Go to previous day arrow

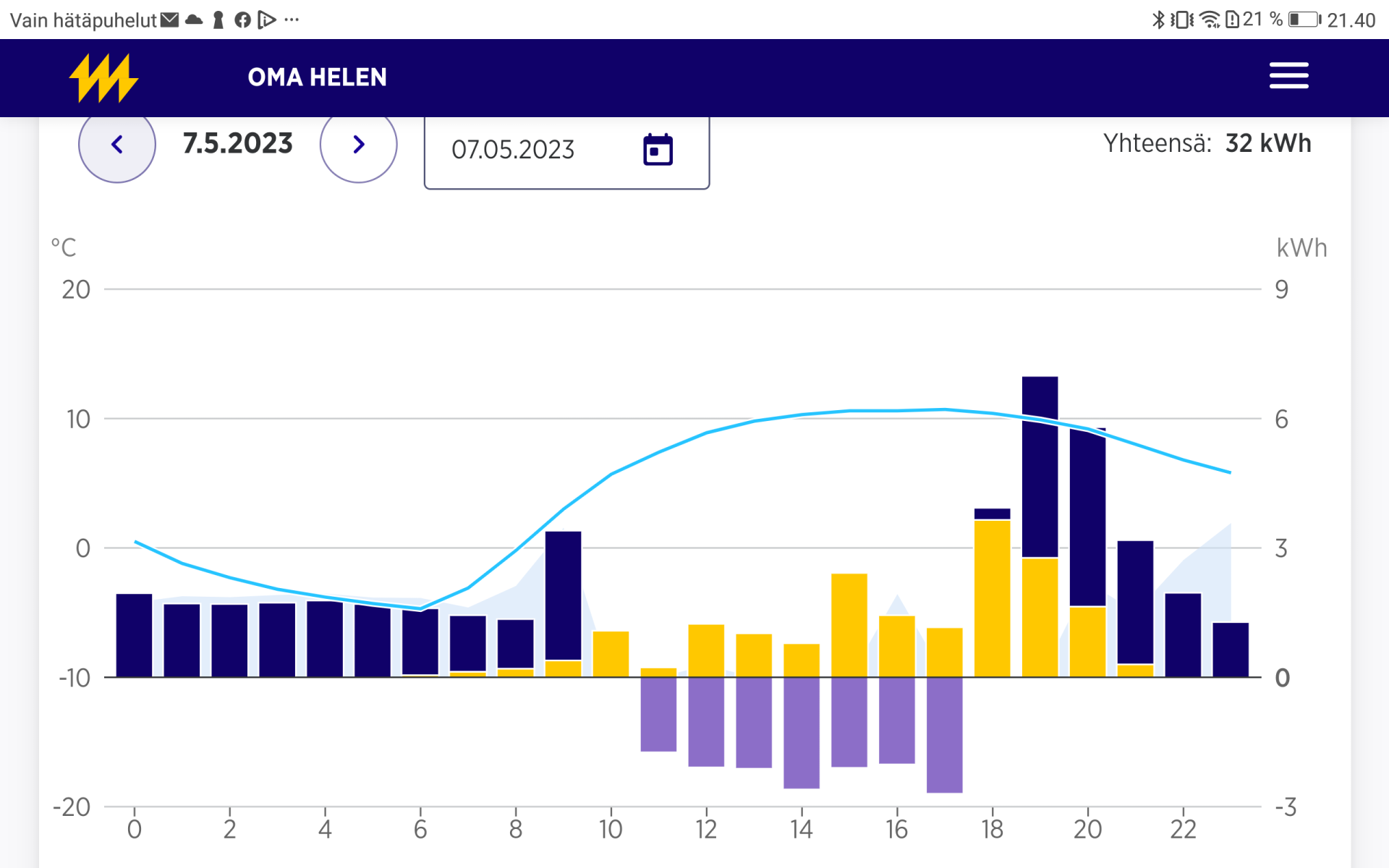click(117, 145)
